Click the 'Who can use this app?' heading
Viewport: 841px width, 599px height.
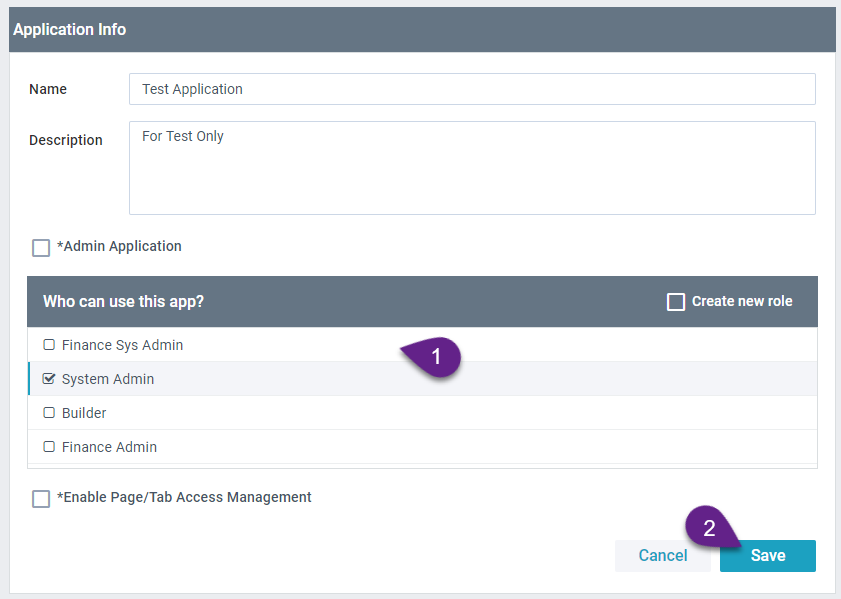click(123, 301)
